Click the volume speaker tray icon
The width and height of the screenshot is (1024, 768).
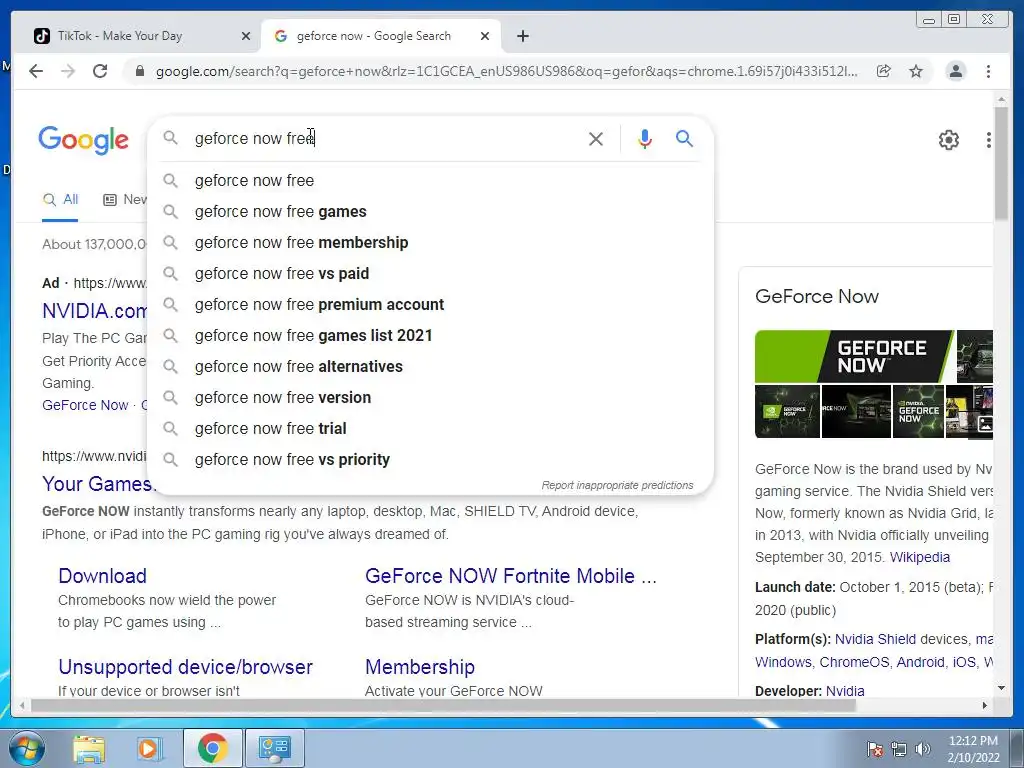pyautogui.click(x=922, y=749)
